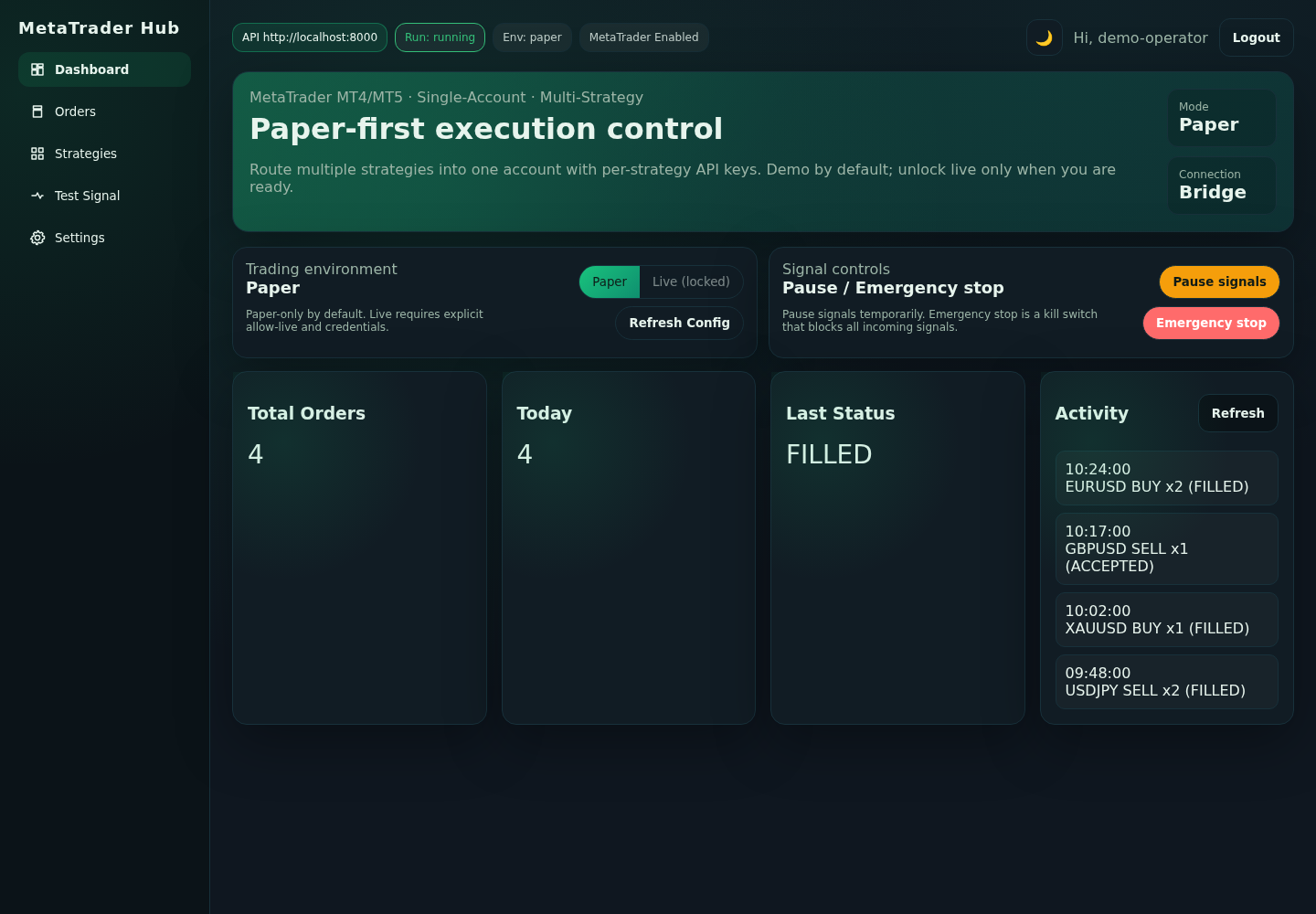This screenshot has height=914, width=1316.
Task: Click the Settings gear icon
Action: pyautogui.click(x=37, y=238)
